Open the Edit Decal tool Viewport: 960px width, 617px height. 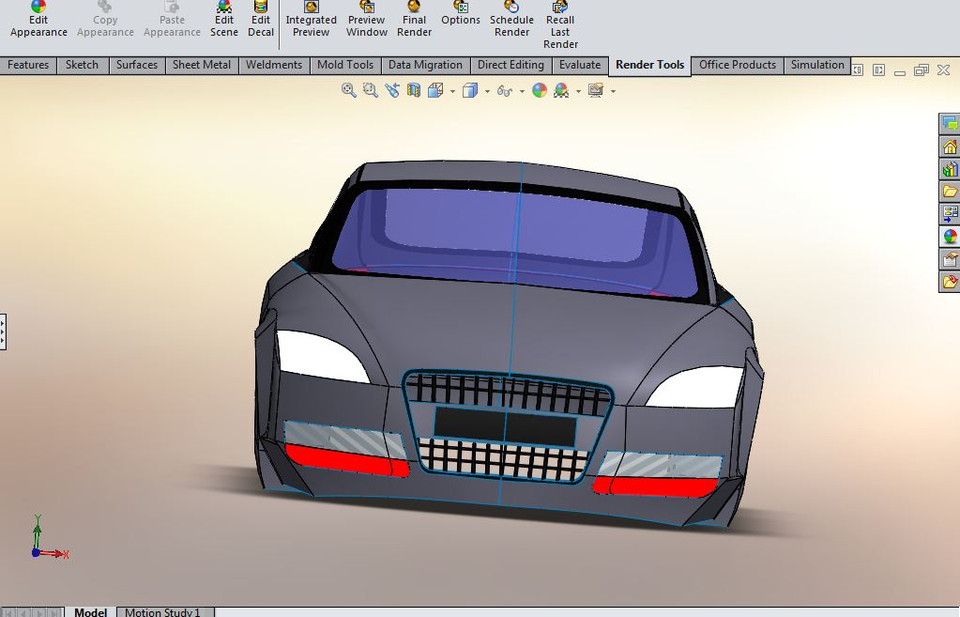tap(260, 20)
